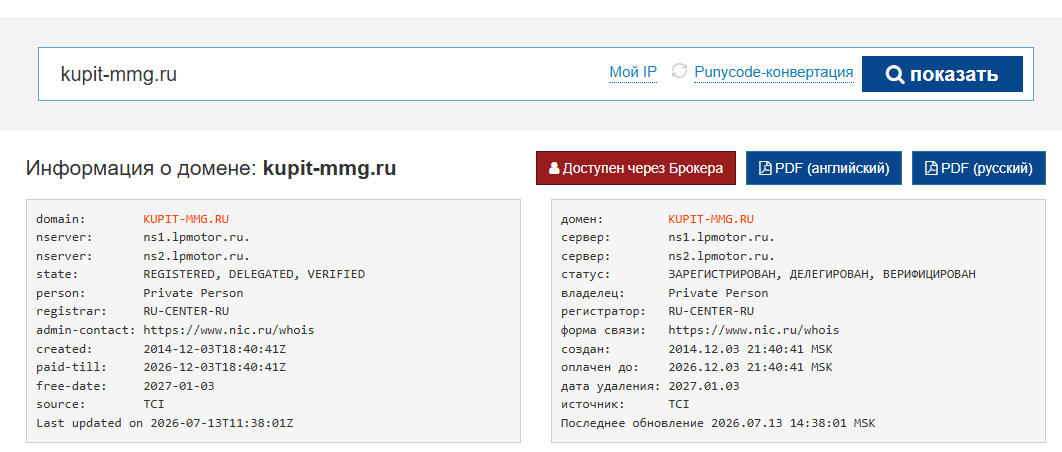Click the Доступен через Брокера button
This screenshot has width=1062, height=452.
[635, 168]
